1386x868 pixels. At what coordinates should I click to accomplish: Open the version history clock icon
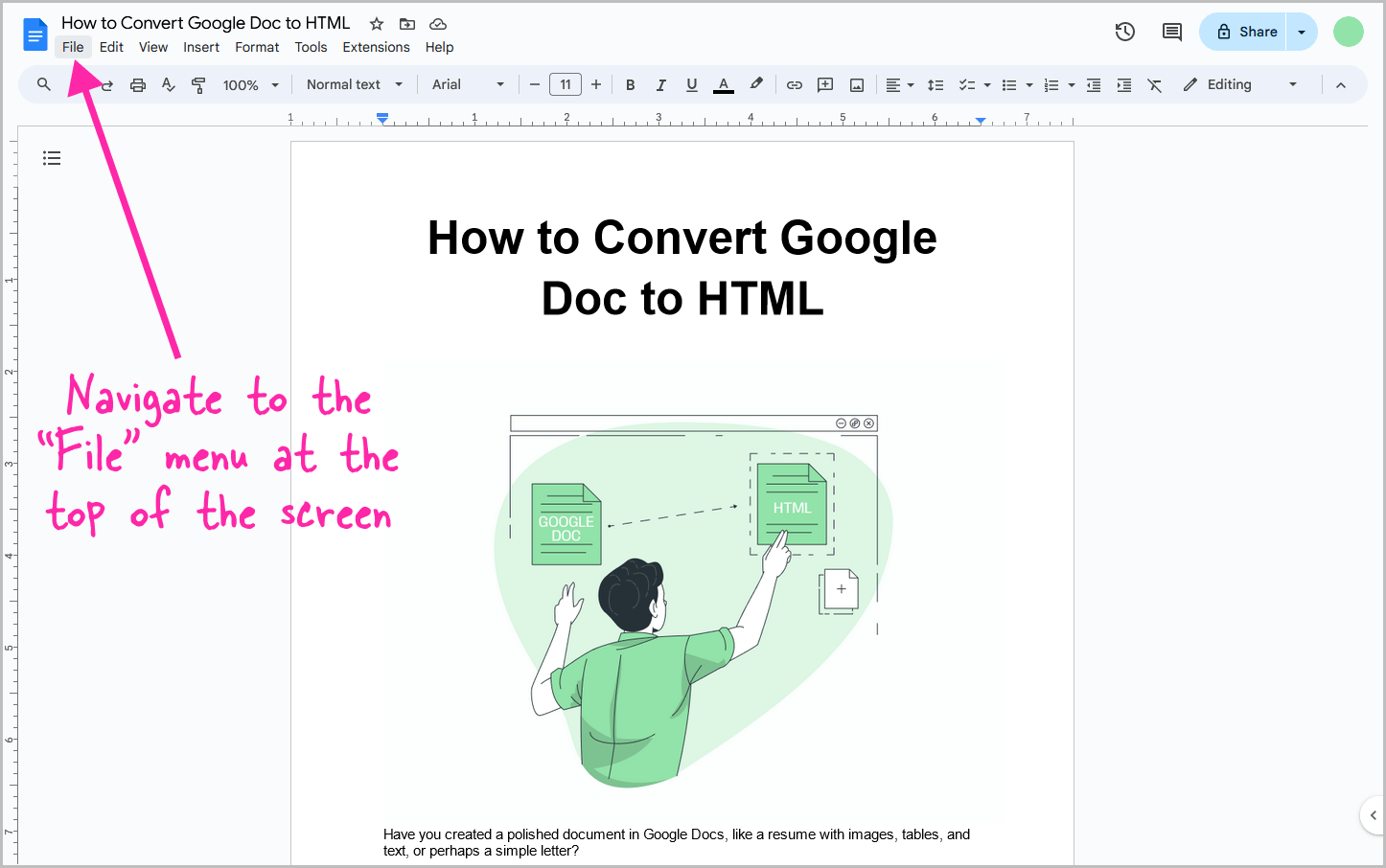1125,32
